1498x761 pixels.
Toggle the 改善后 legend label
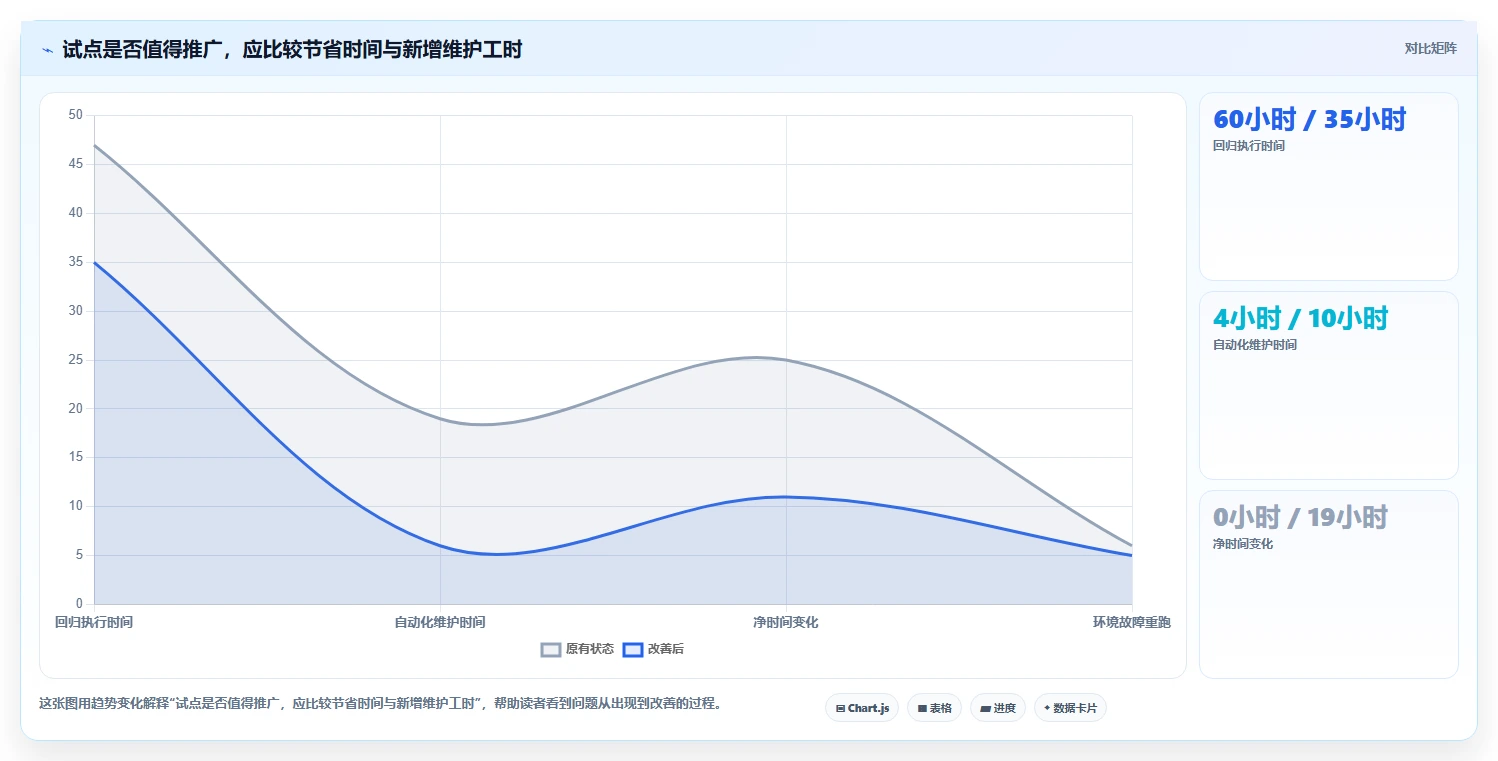pyautogui.click(x=666, y=649)
